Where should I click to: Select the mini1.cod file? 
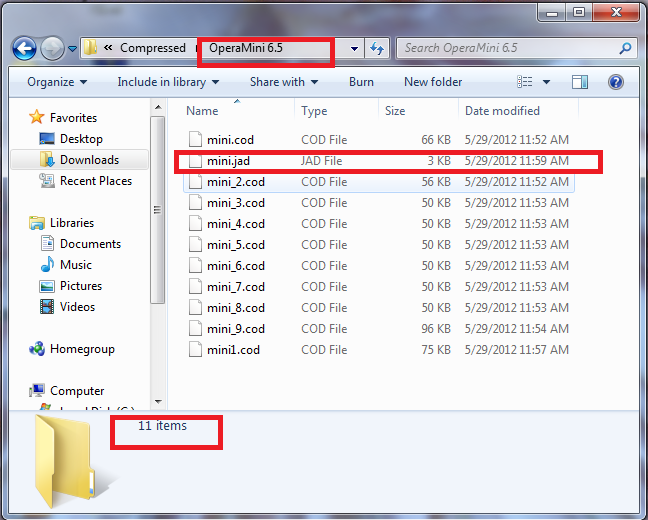coord(379,350)
